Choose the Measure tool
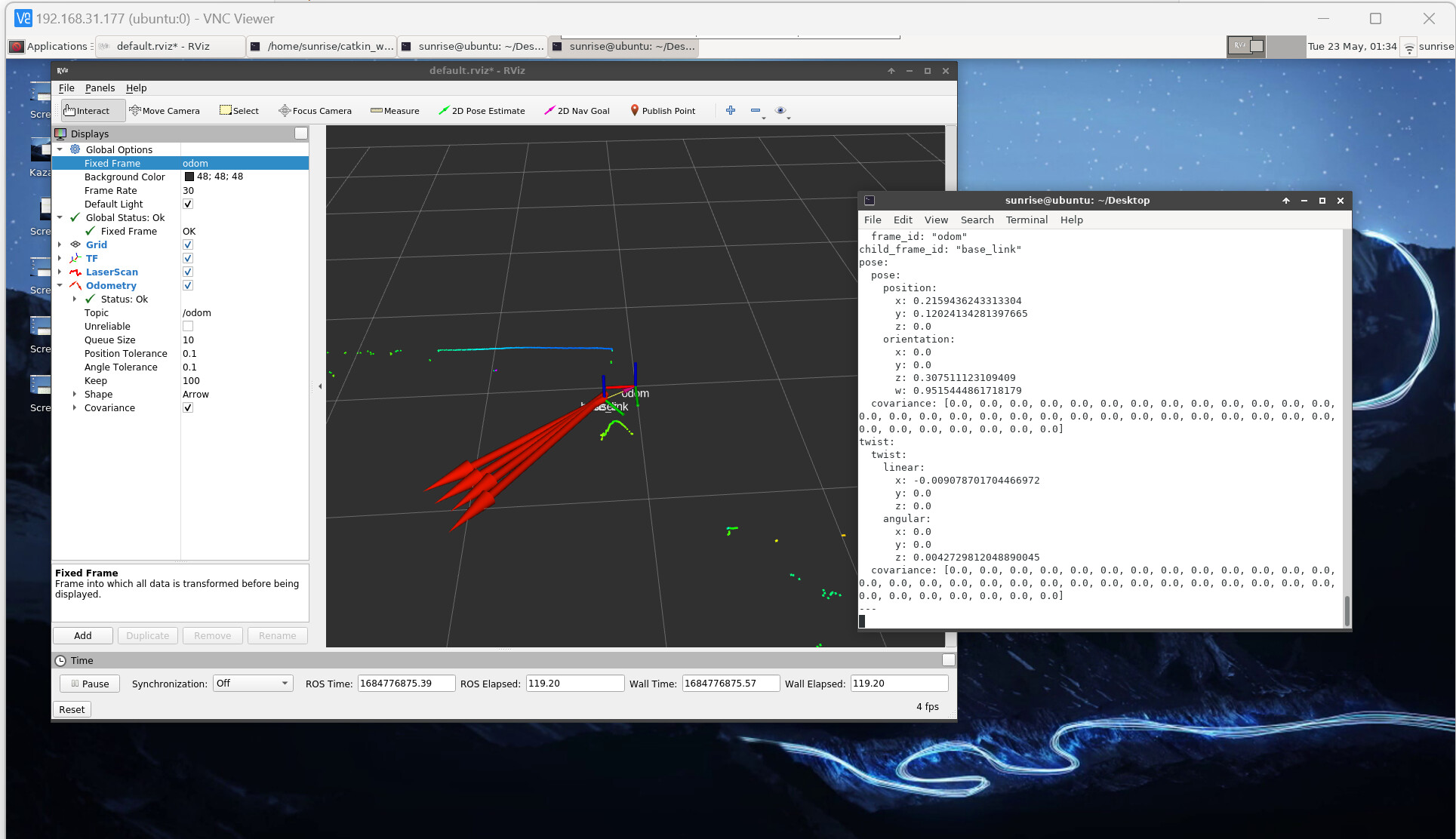This screenshot has width=1456, height=839. point(395,111)
